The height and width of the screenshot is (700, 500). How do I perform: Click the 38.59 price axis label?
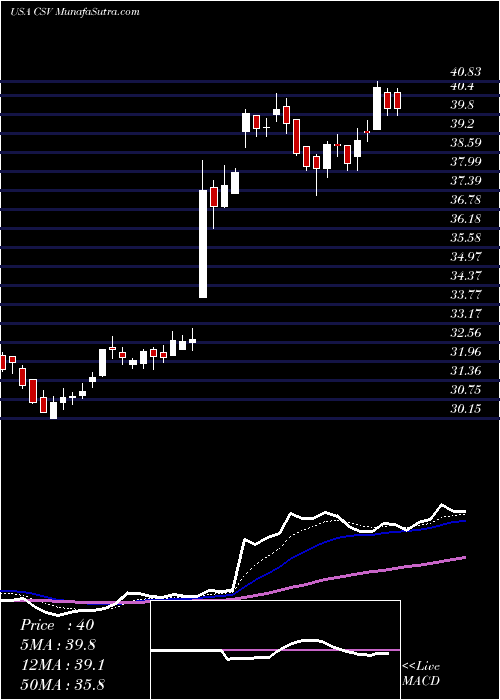[465, 143]
